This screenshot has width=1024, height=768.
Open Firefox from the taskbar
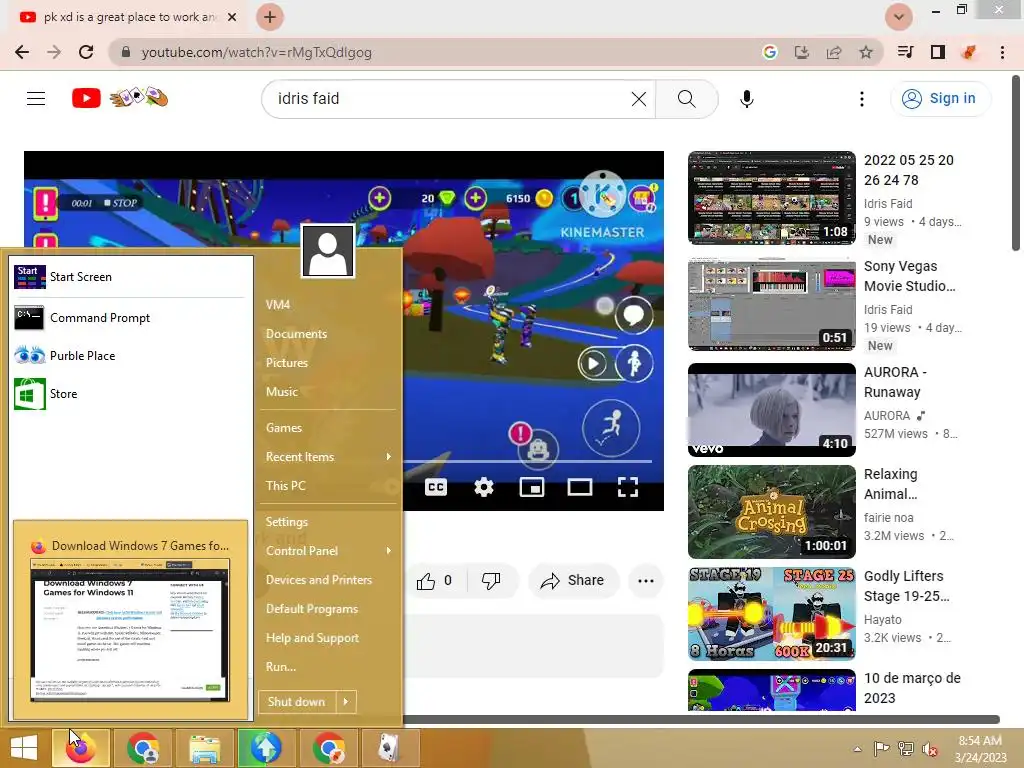click(80, 748)
